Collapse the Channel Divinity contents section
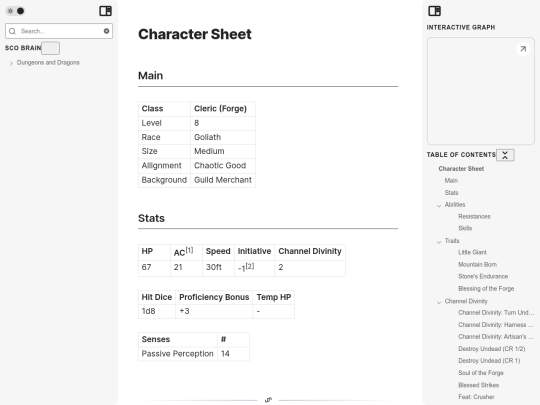Screen dimensions: 540x405 coord(439,302)
